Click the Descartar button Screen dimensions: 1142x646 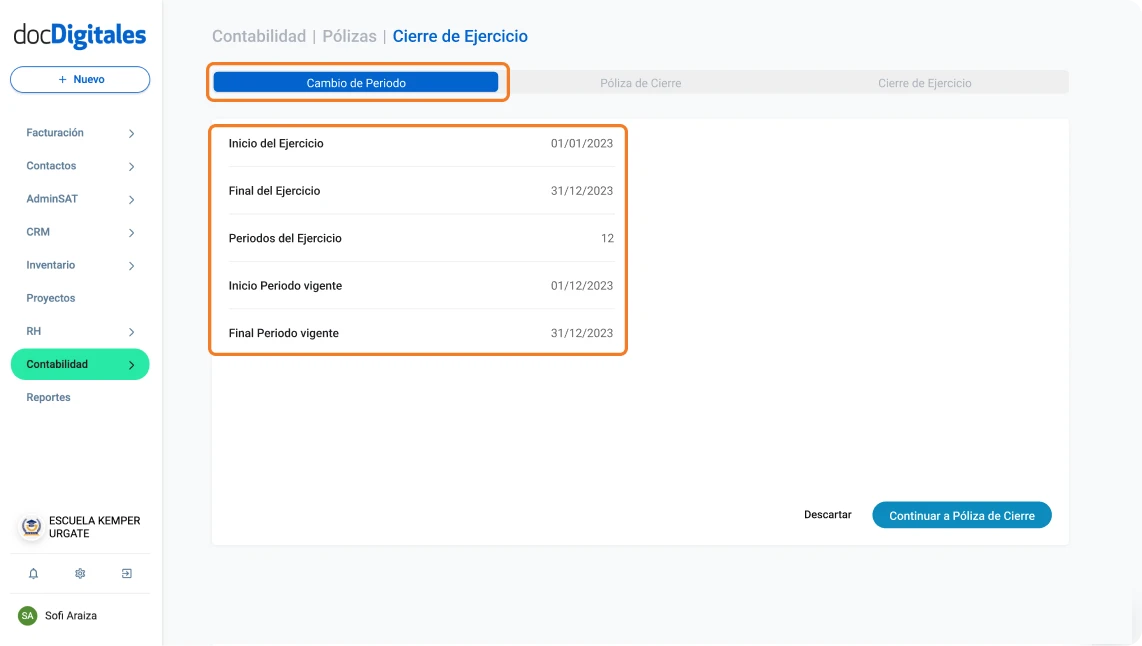pyautogui.click(x=827, y=514)
